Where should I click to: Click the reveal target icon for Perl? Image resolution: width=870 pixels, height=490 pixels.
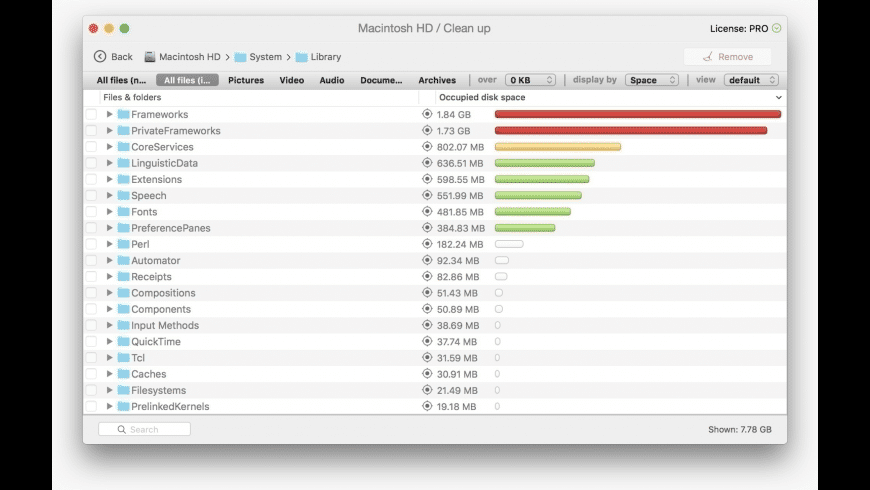click(427, 244)
